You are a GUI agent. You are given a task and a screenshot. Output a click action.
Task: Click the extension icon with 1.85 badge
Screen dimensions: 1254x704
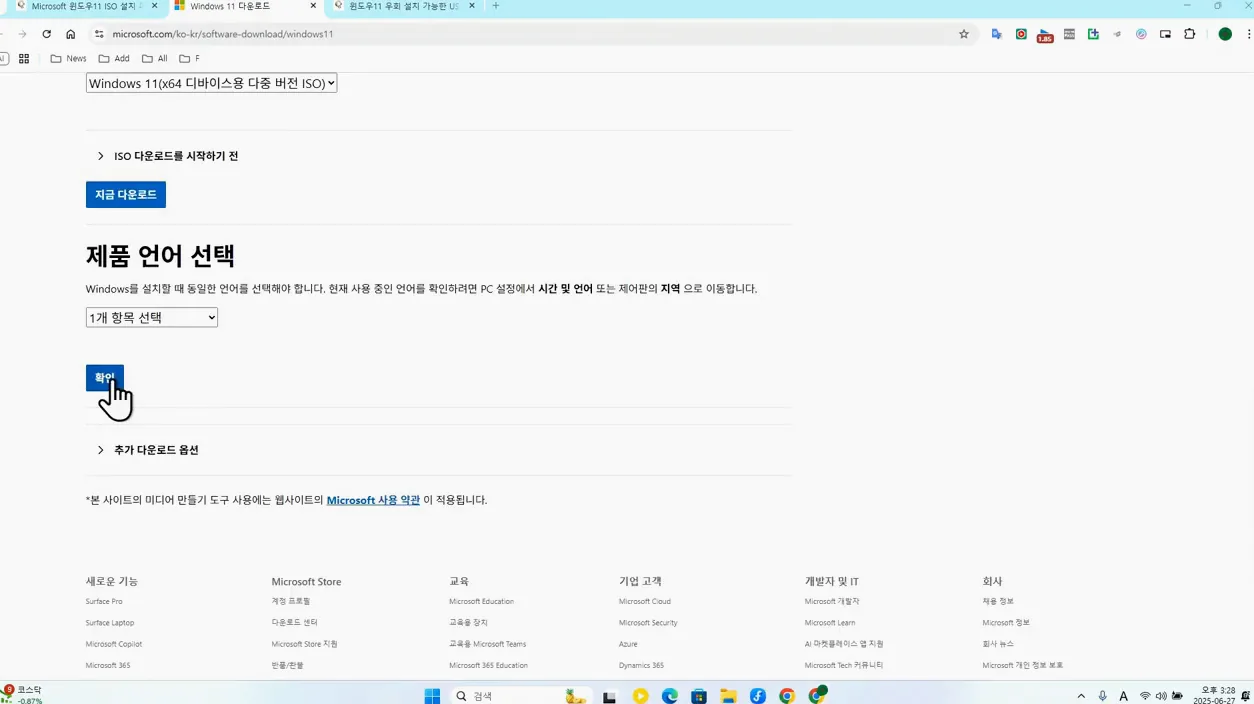click(1045, 35)
